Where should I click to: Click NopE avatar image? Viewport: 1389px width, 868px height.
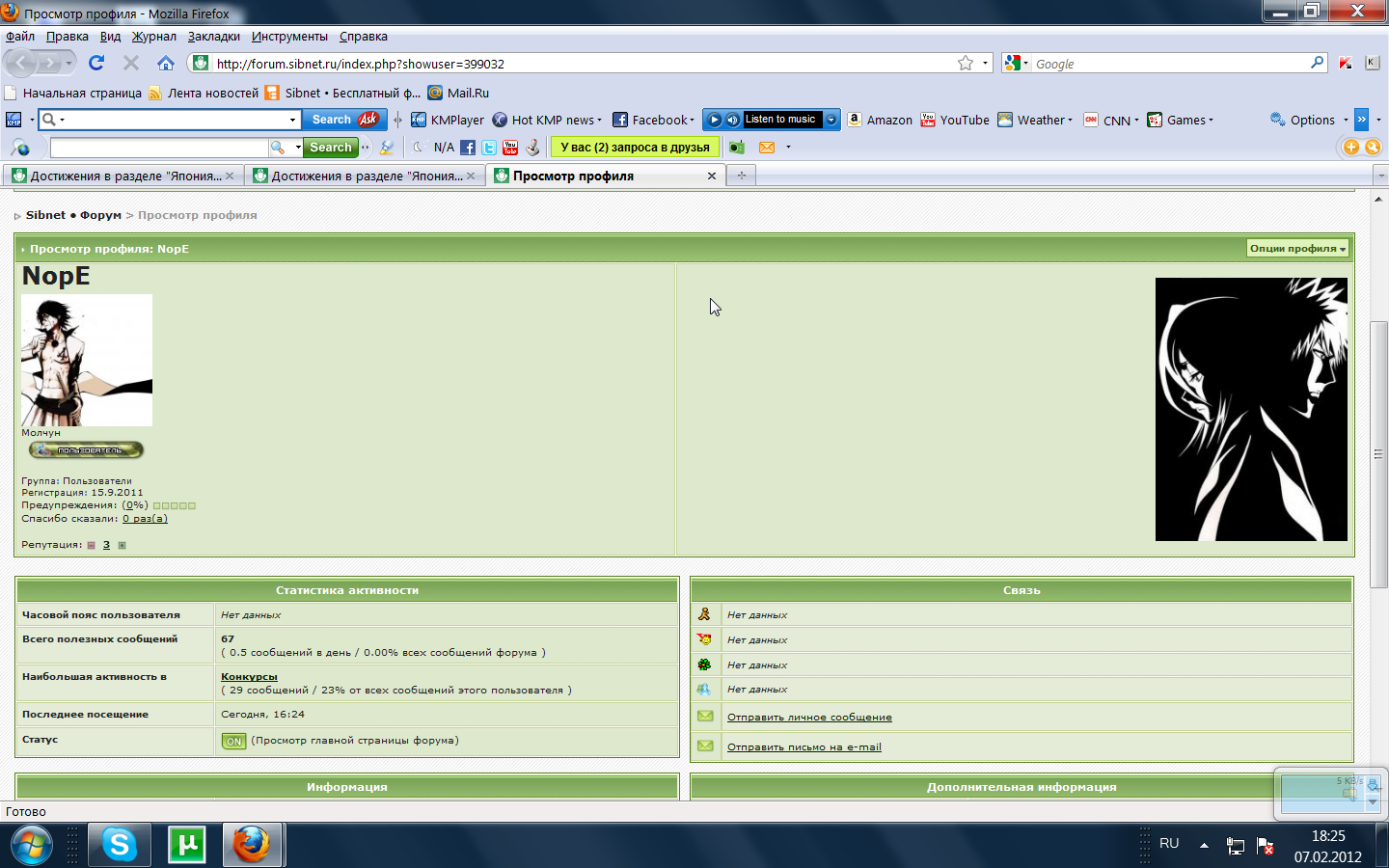pyautogui.click(x=87, y=360)
